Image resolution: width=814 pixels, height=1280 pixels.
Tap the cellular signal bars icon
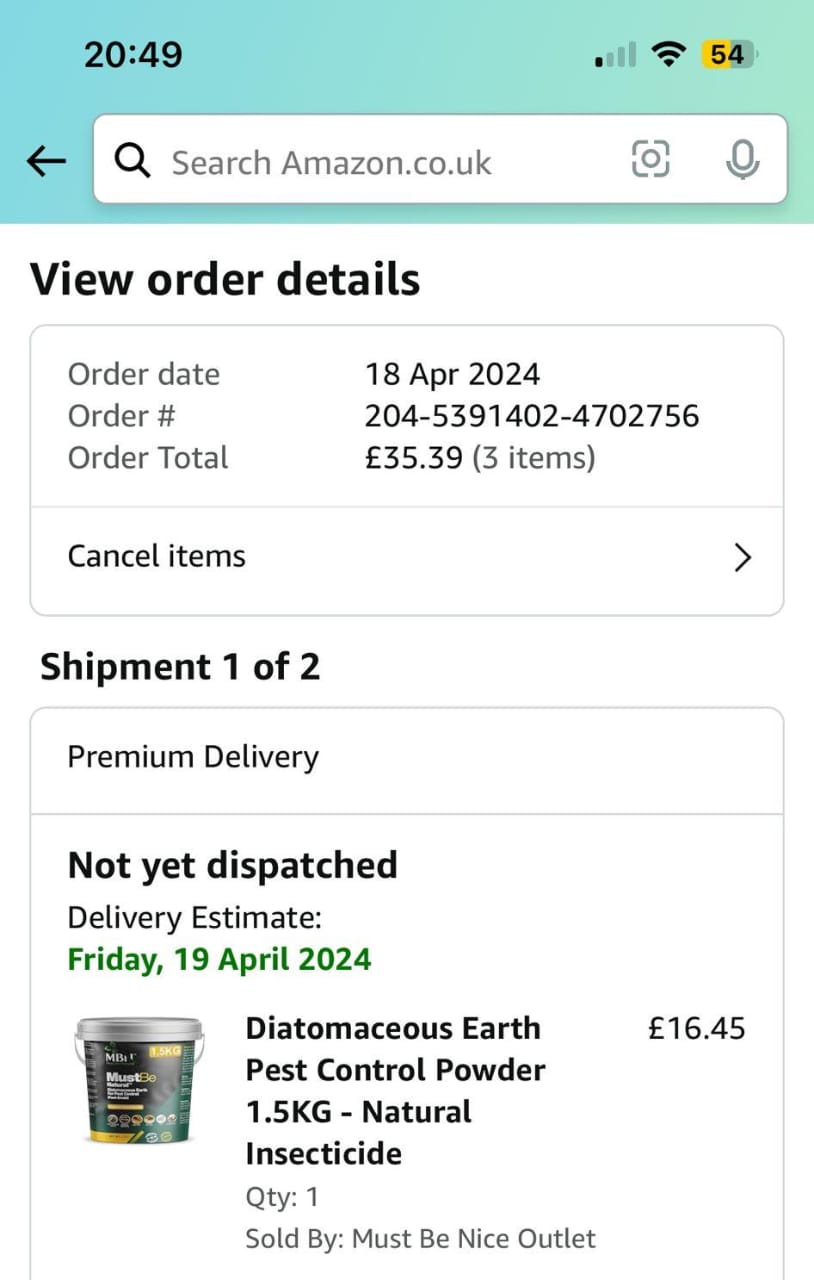tap(615, 55)
